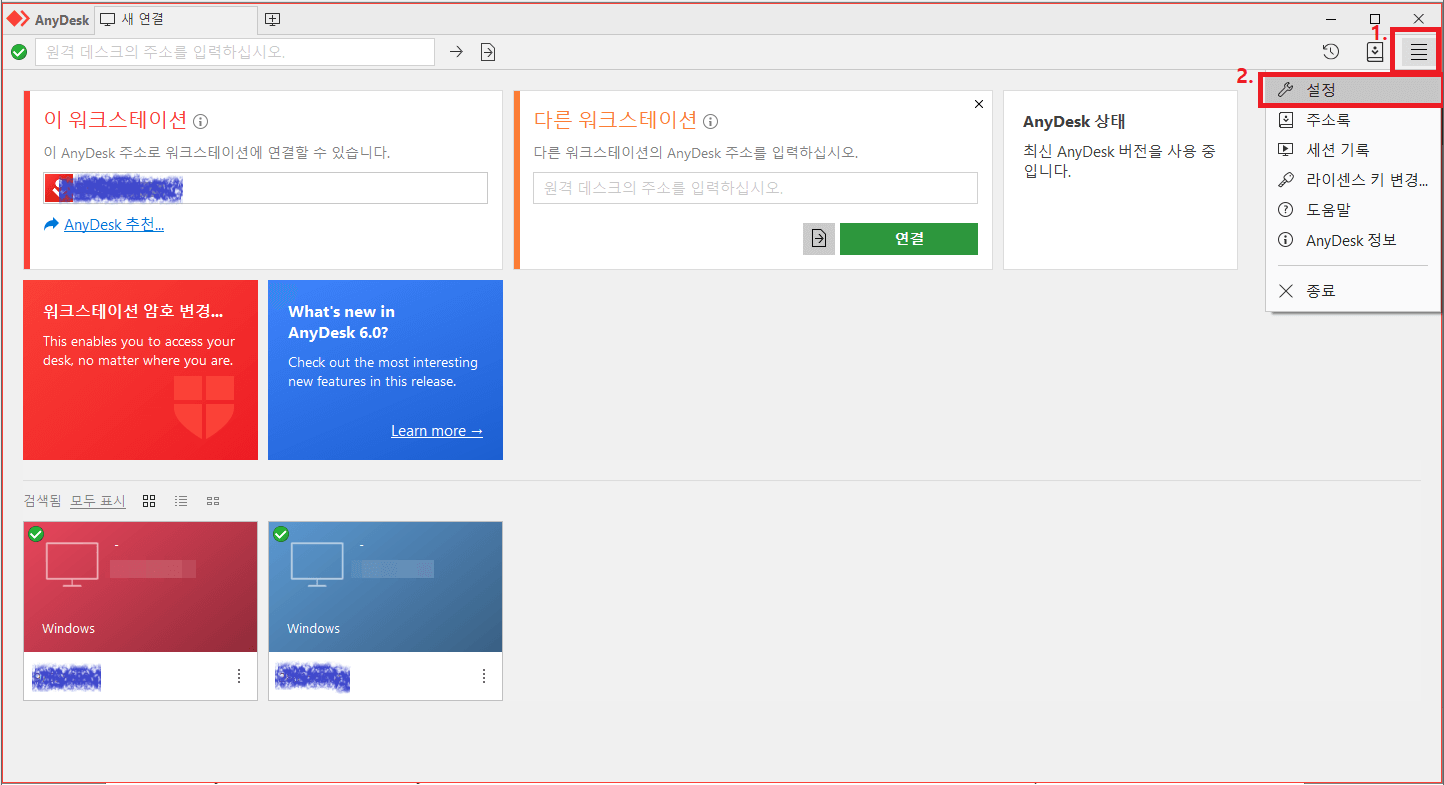Click the 모두 표시 link

tap(98, 501)
